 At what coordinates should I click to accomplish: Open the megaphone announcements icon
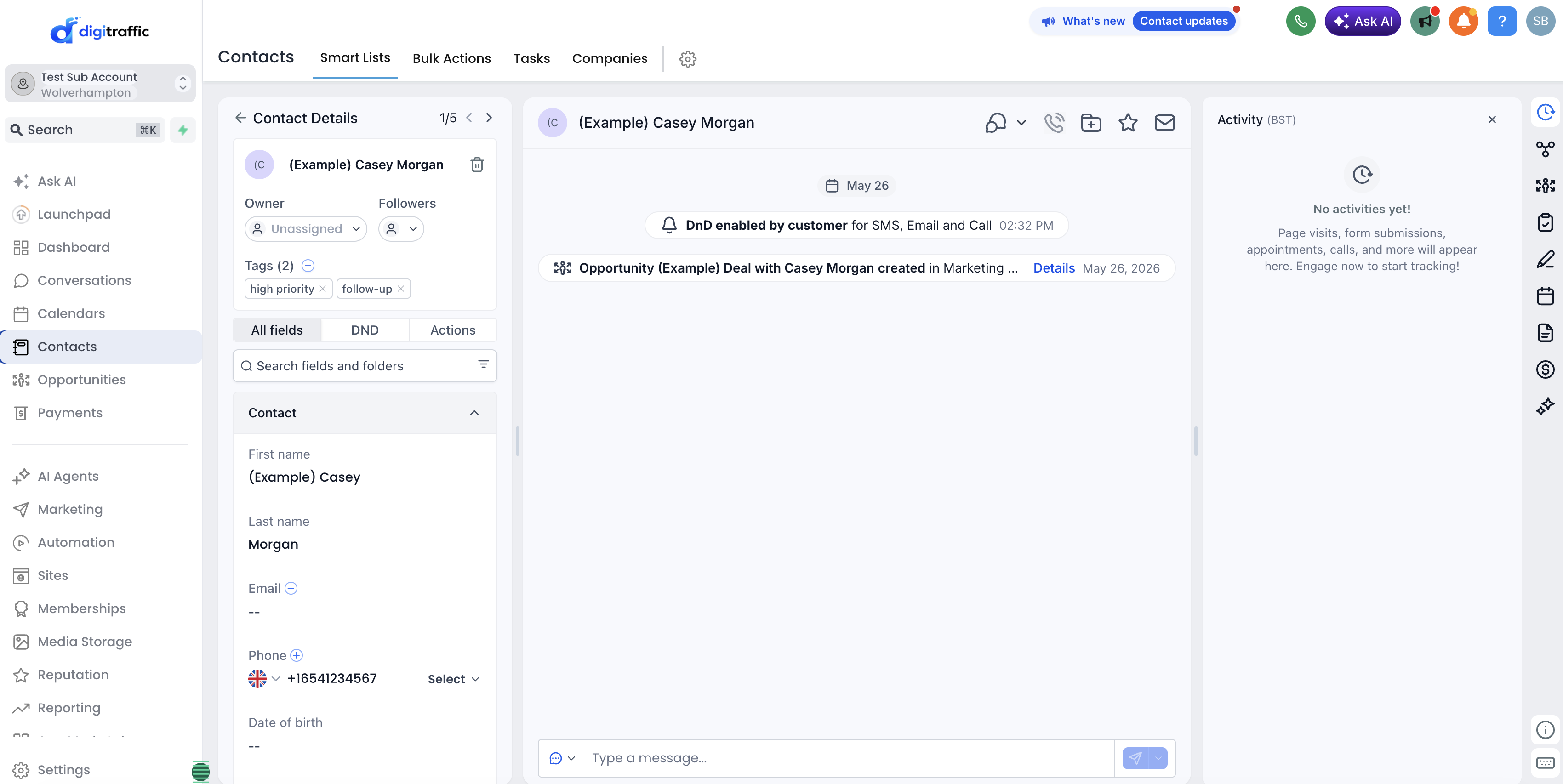click(x=1425, y=21)
